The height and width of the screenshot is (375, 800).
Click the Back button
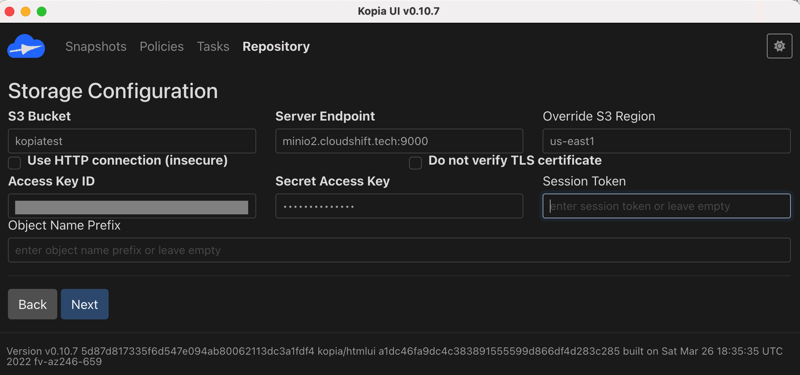pyautogui.click(x=33, y=304)
